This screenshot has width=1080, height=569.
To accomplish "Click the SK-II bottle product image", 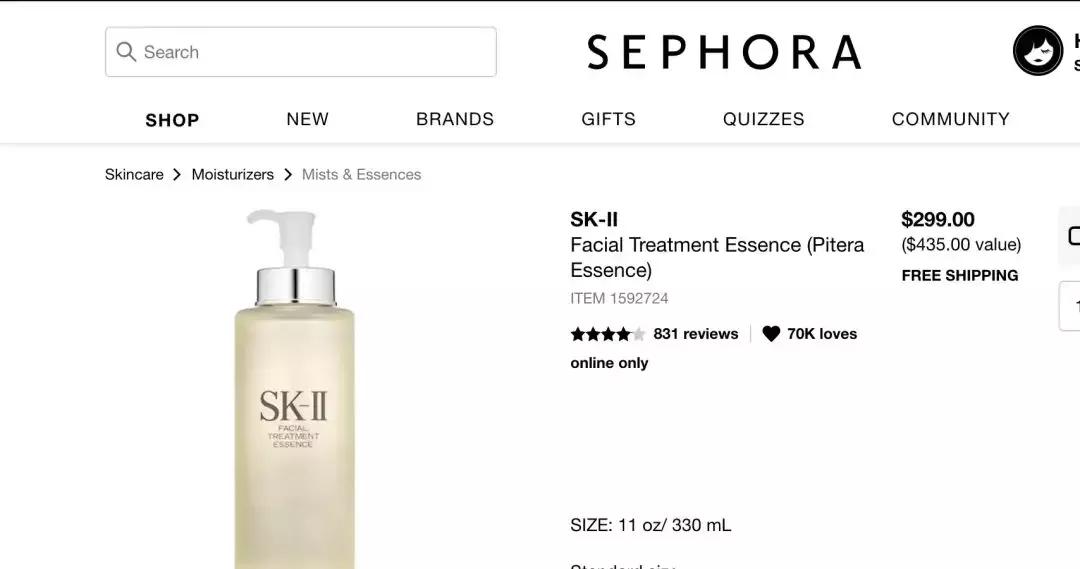I will [294, 389].
